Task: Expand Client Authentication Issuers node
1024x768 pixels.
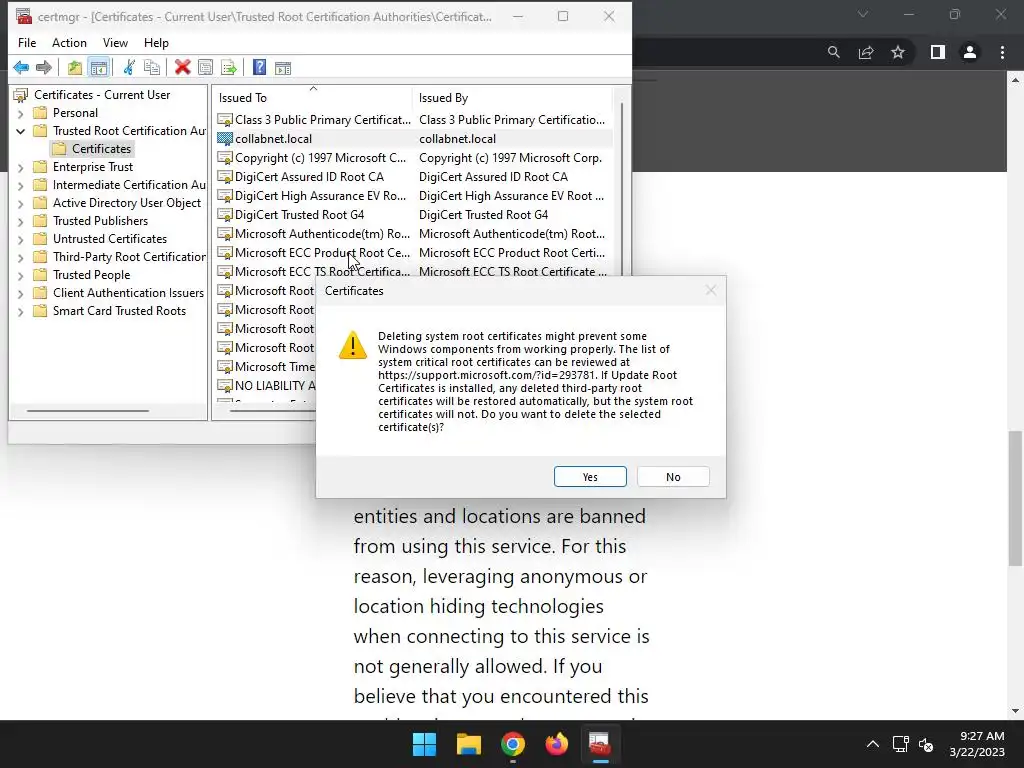Action: [x=20, y=294]
